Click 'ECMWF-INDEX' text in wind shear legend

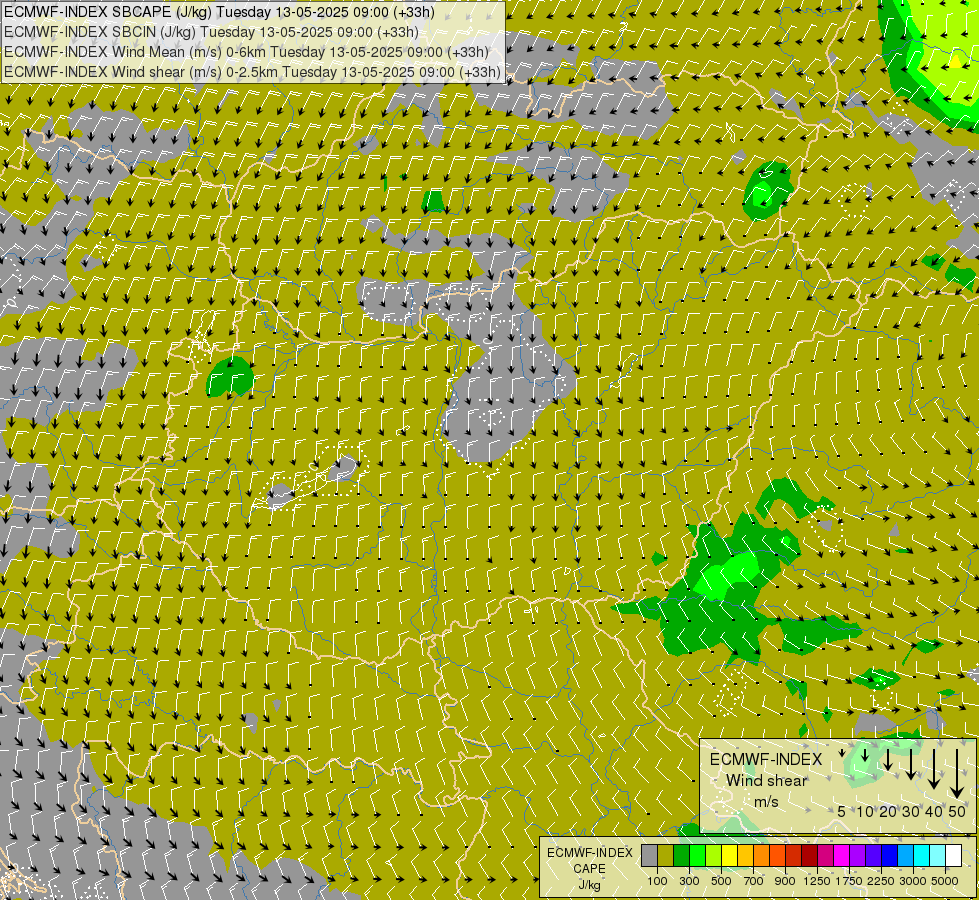766,759
